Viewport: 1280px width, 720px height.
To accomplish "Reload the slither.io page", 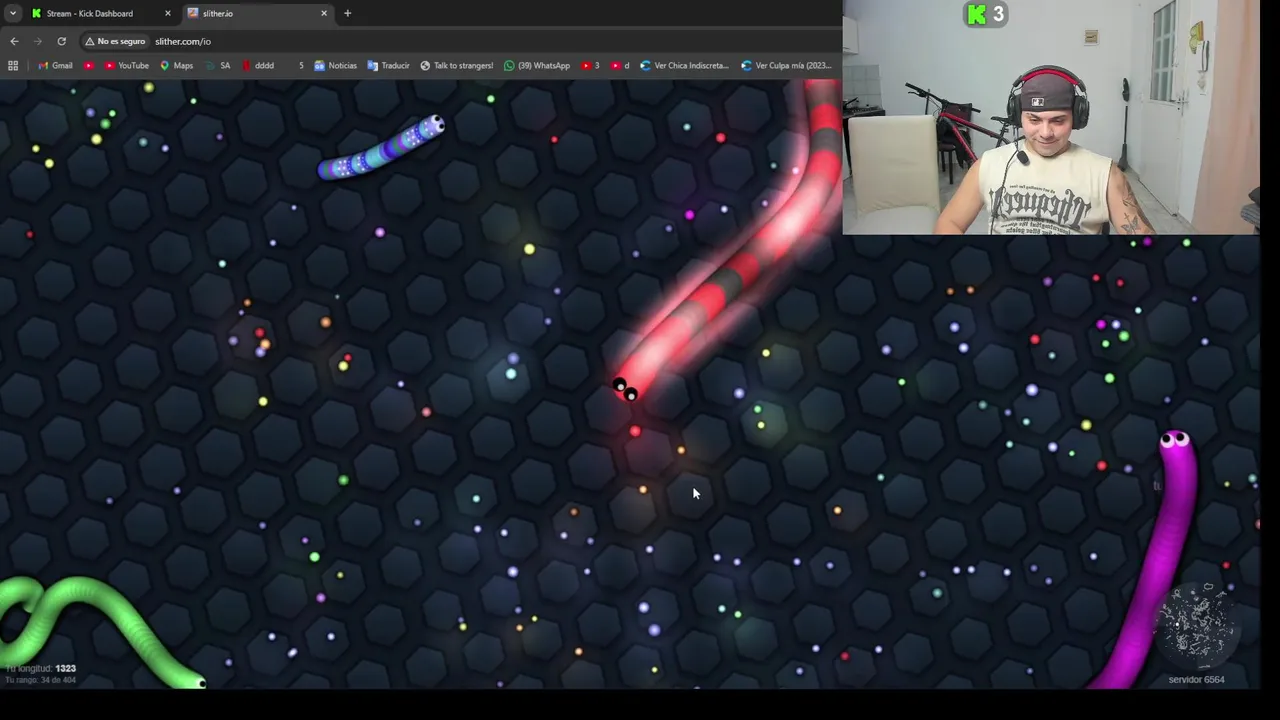I will 61,41.
